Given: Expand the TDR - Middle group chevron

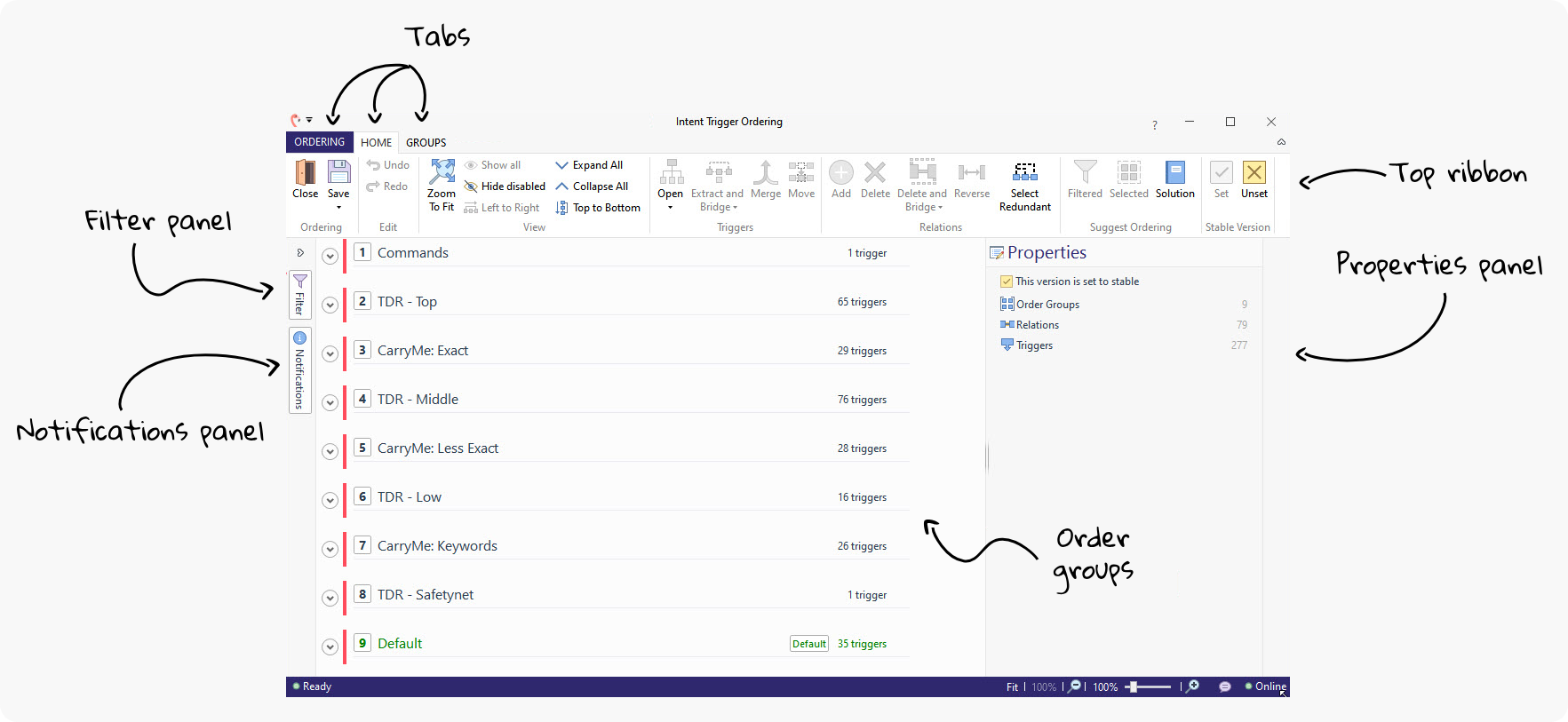Looking at the screenshot, I should [x=330, y=402].
